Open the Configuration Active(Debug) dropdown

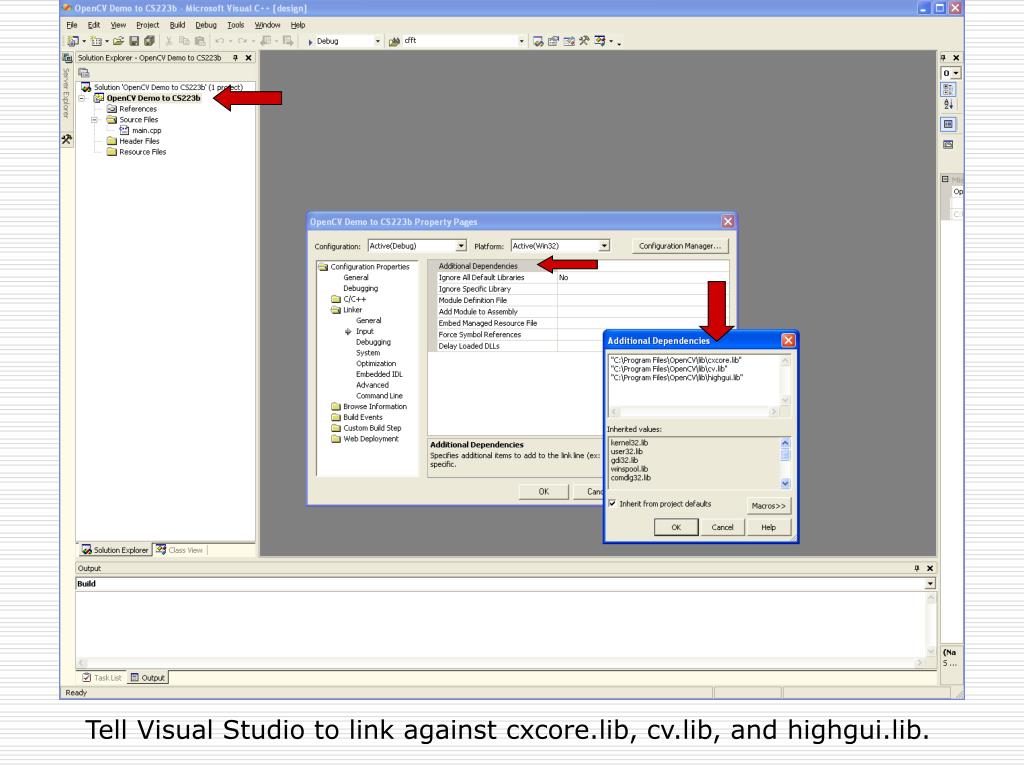coord(461,246)
